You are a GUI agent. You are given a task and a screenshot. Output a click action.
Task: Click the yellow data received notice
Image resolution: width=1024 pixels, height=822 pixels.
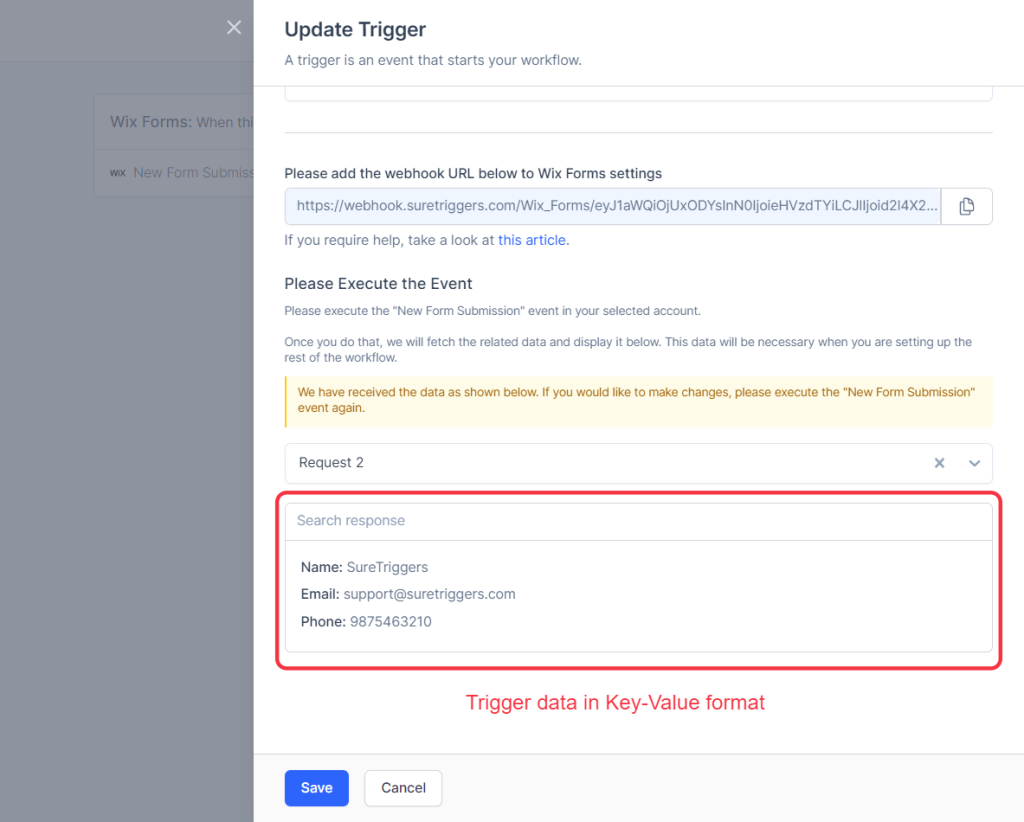[x=638, y=400]
